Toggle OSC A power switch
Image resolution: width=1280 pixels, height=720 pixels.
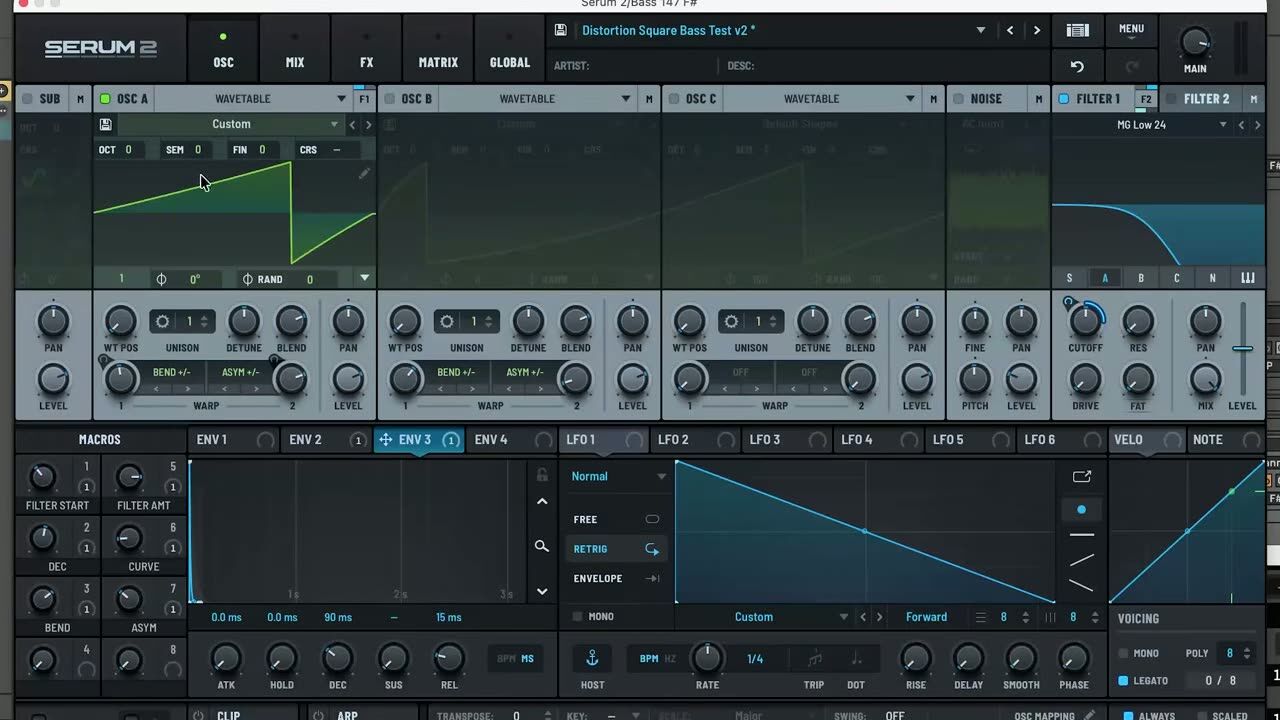tap(105, 99)
